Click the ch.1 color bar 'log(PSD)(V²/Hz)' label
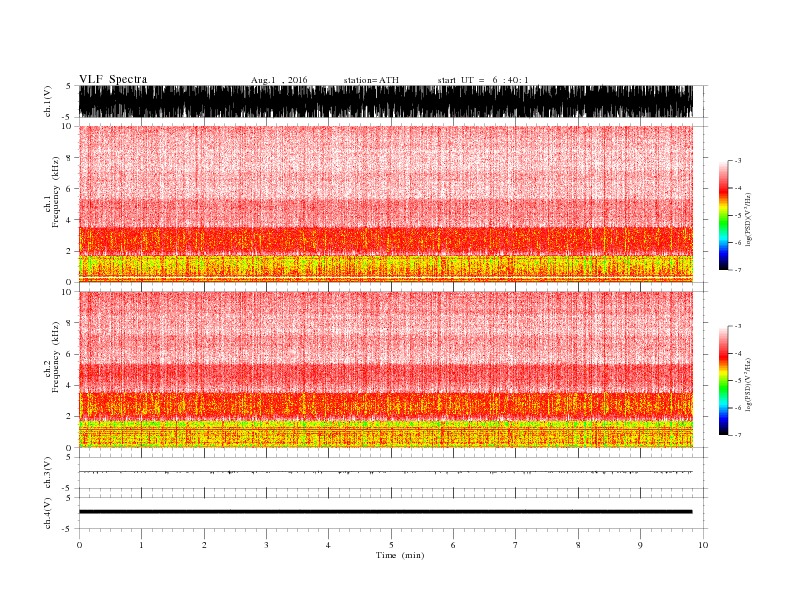Image resolution: width=792 pixels, height=612 pixels. (x=748, y=219)
